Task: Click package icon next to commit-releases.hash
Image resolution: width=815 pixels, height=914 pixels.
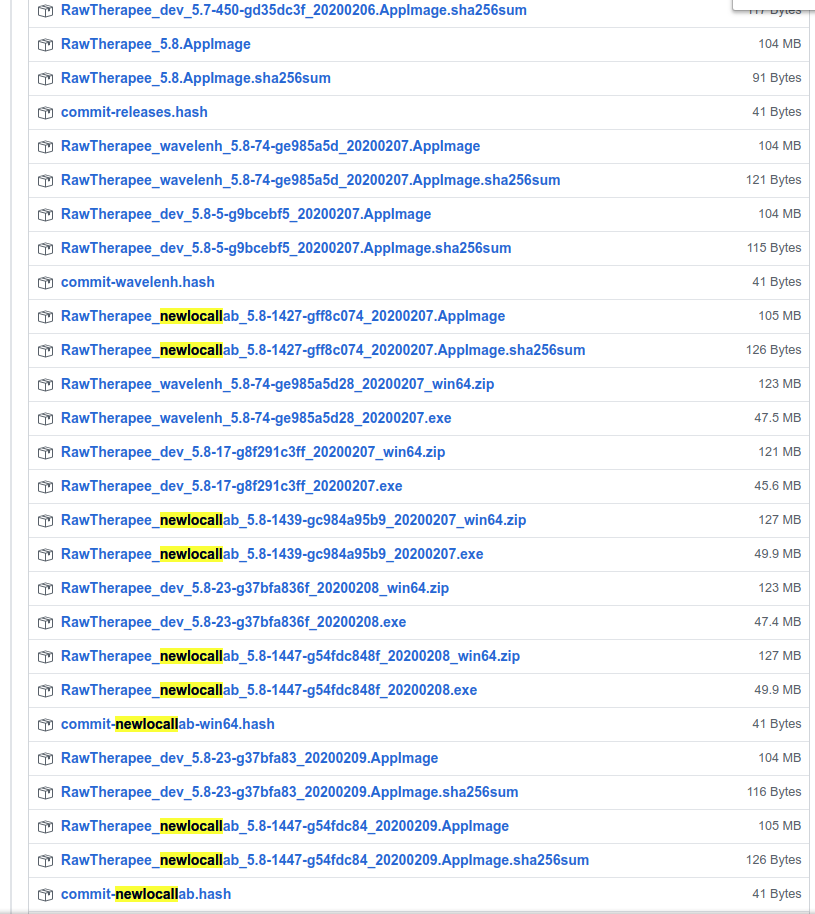Action: 45,113
